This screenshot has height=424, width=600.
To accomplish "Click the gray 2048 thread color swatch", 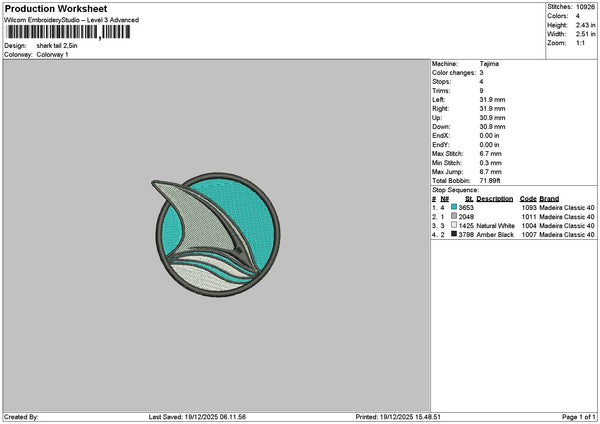I will pos(454,216).
